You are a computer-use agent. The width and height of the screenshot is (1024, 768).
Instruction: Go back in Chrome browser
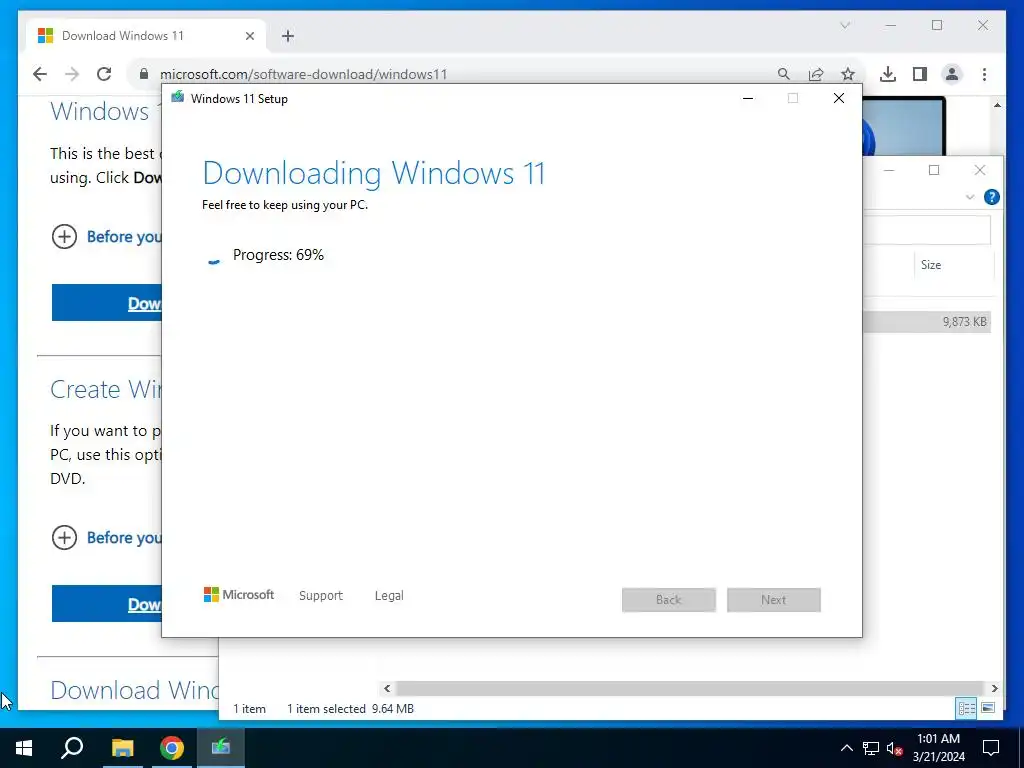coord(40,74)
